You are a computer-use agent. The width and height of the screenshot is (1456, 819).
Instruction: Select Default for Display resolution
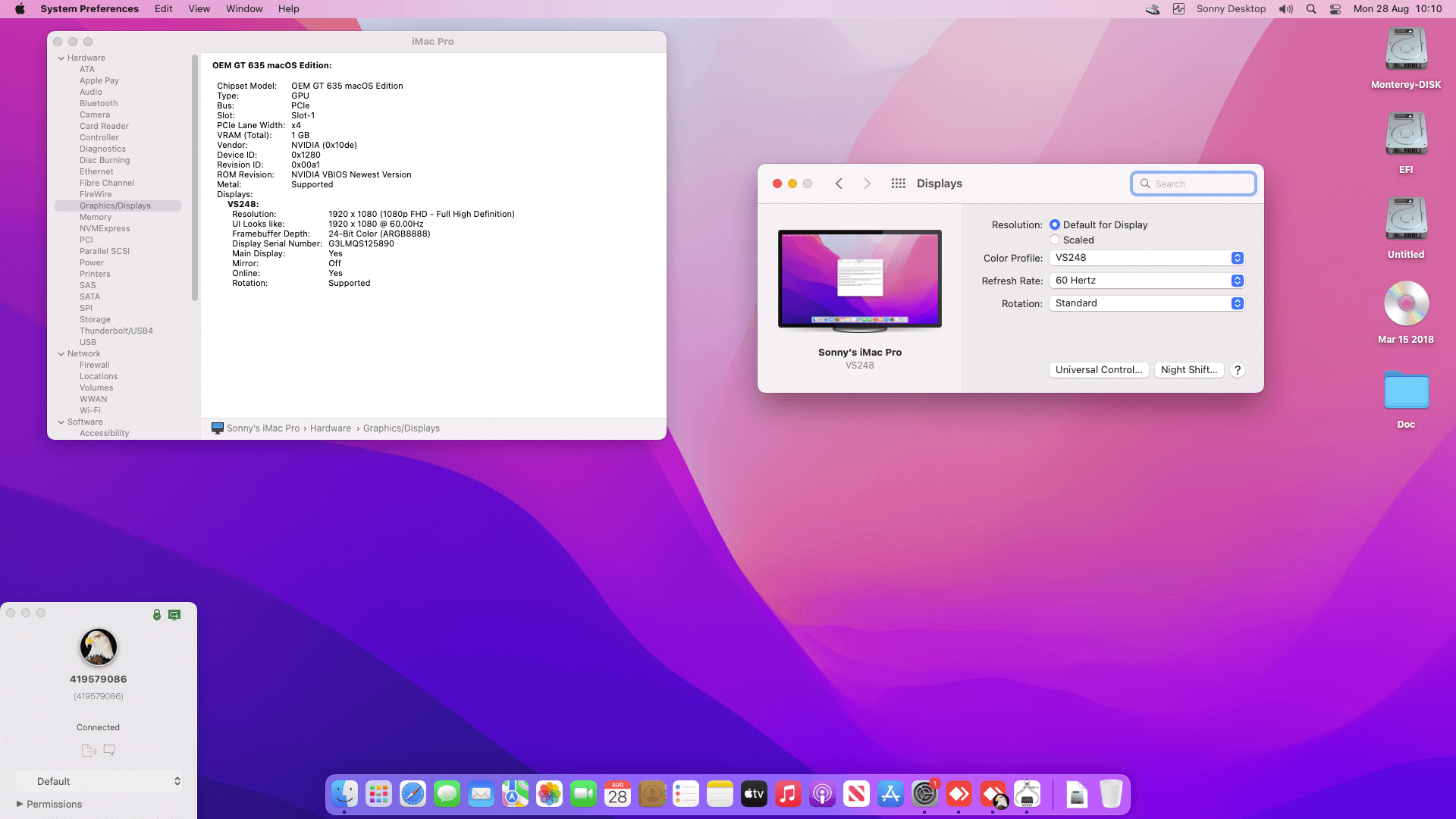(1055, 225)
